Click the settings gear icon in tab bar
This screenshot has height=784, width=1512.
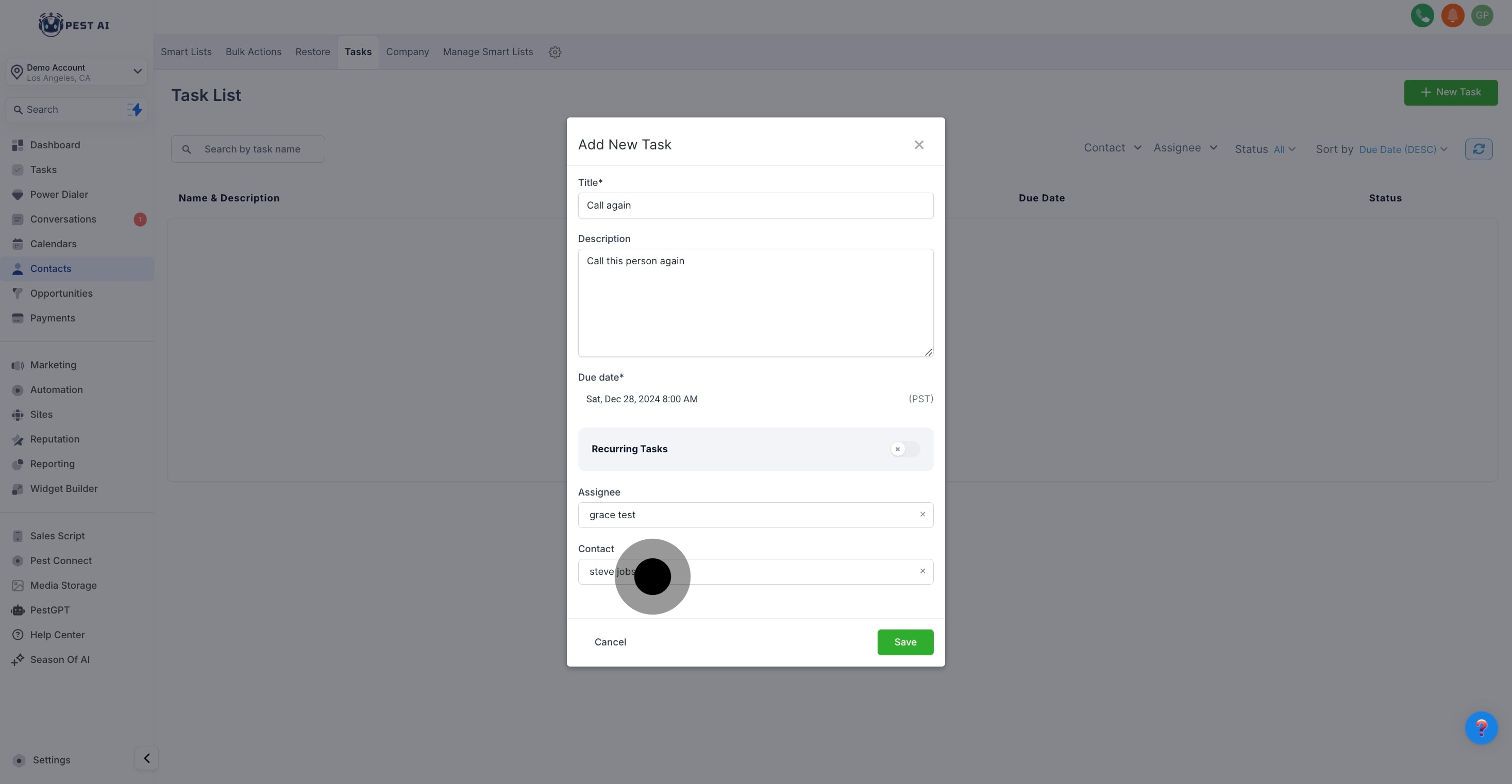click(x=555, y=52)
